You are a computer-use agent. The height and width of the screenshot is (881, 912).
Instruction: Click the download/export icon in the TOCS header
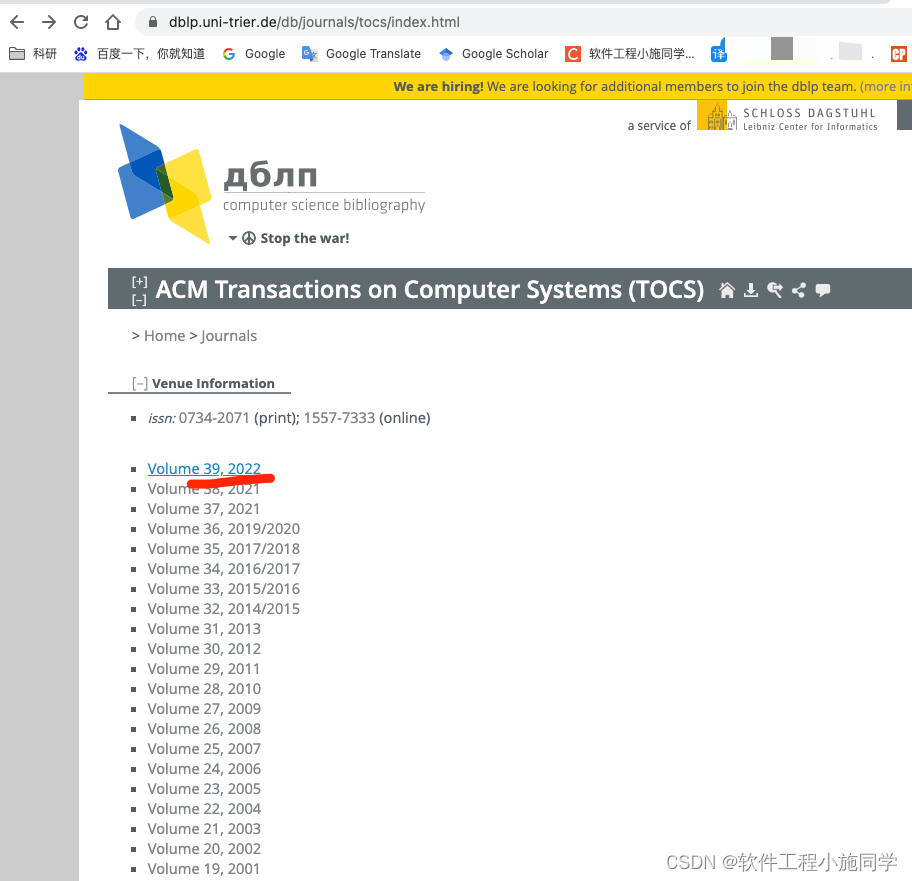(751, 290)
